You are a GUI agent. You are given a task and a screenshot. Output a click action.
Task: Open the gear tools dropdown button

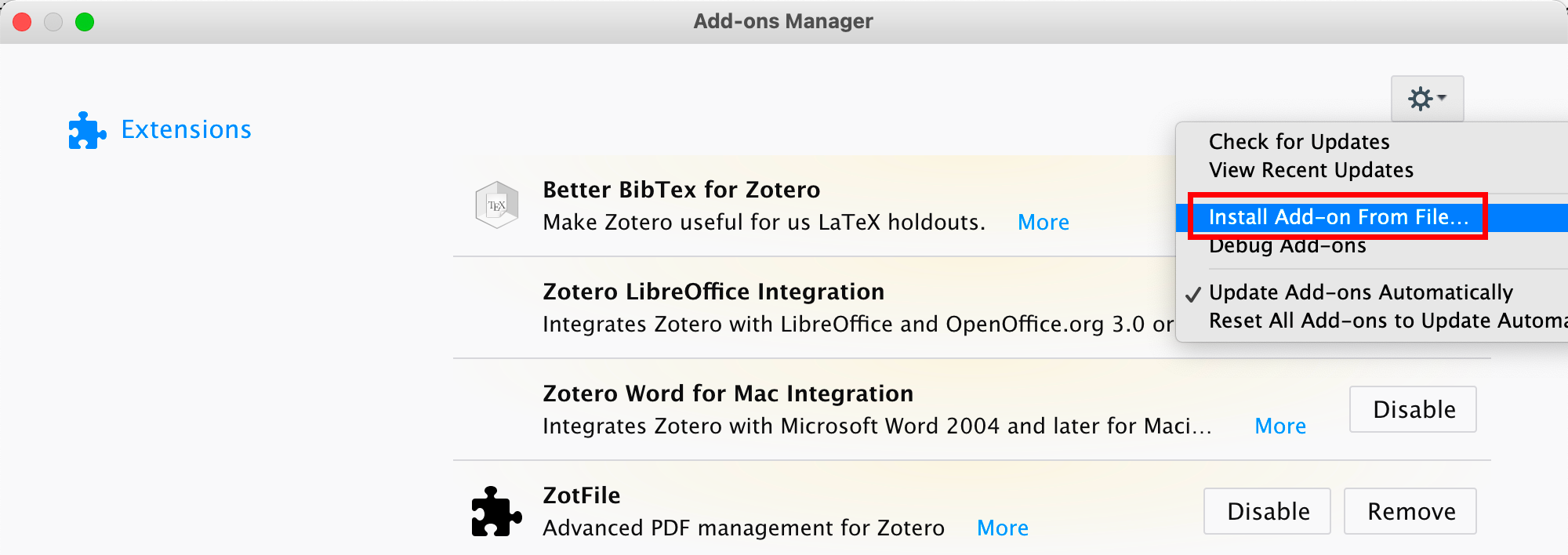[x=1427, y=99]
